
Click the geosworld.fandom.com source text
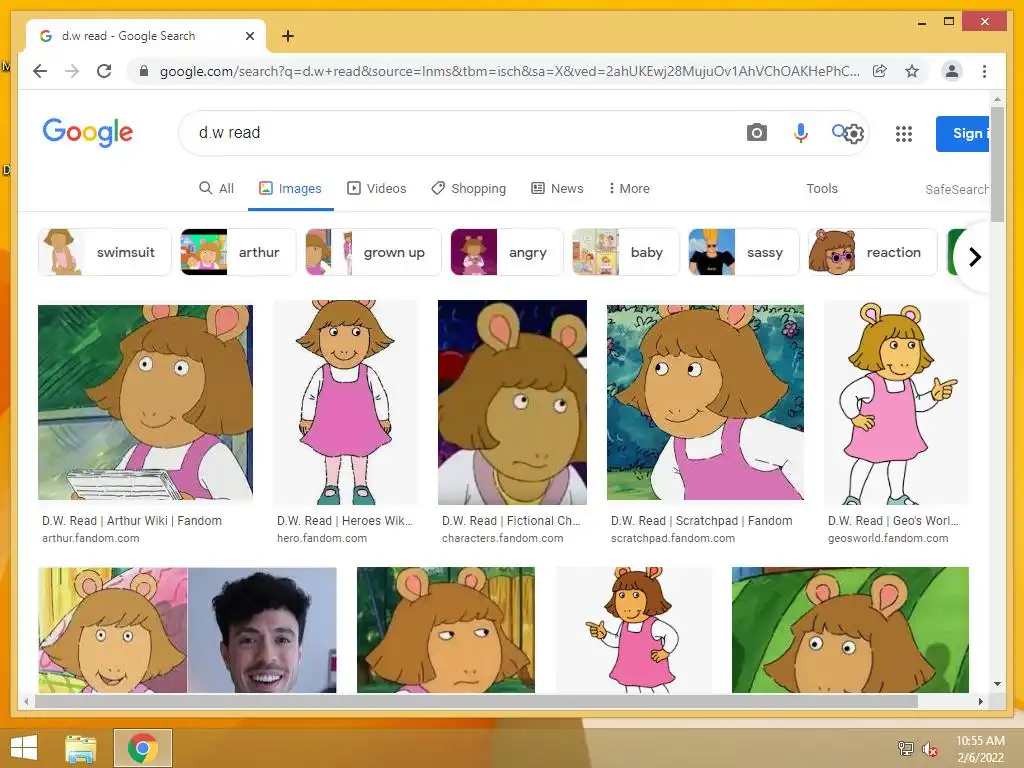coord(888,538)
